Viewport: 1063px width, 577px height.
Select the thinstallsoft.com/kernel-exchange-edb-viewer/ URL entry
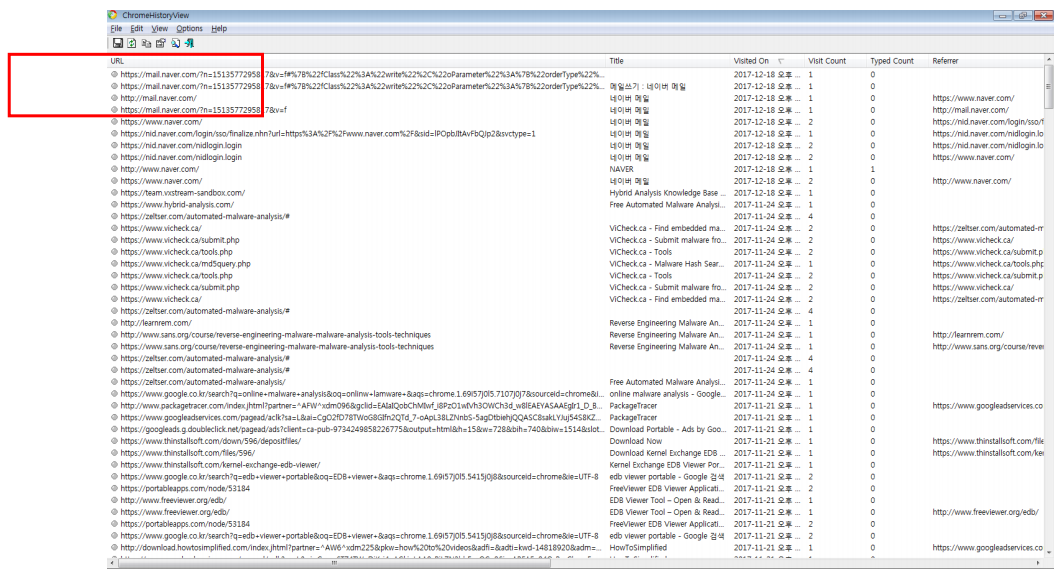point(220,465)
